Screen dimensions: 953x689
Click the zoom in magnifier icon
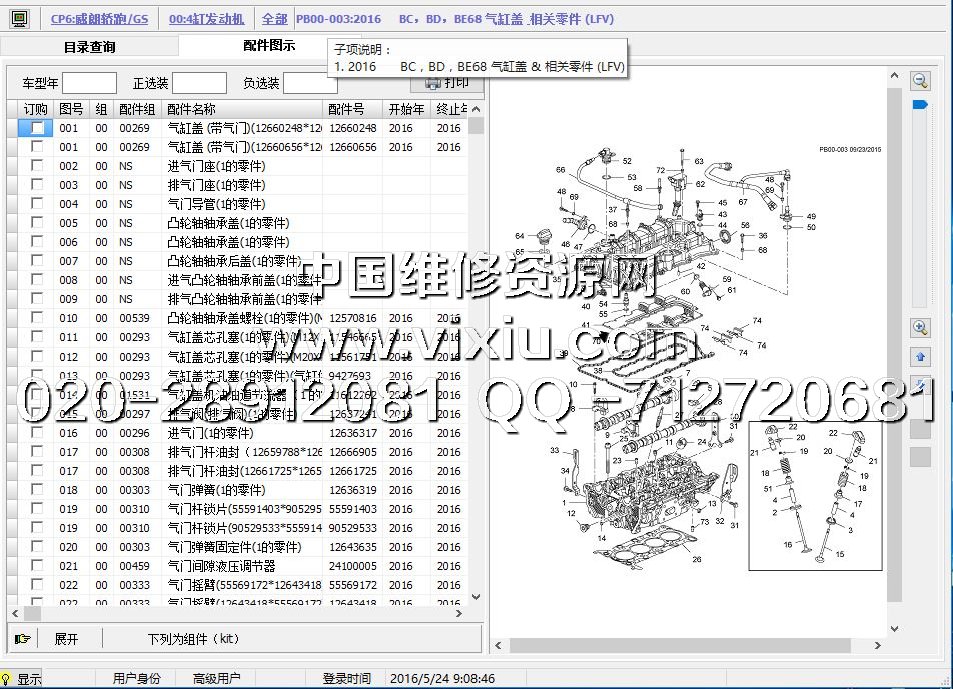point(921,327)
